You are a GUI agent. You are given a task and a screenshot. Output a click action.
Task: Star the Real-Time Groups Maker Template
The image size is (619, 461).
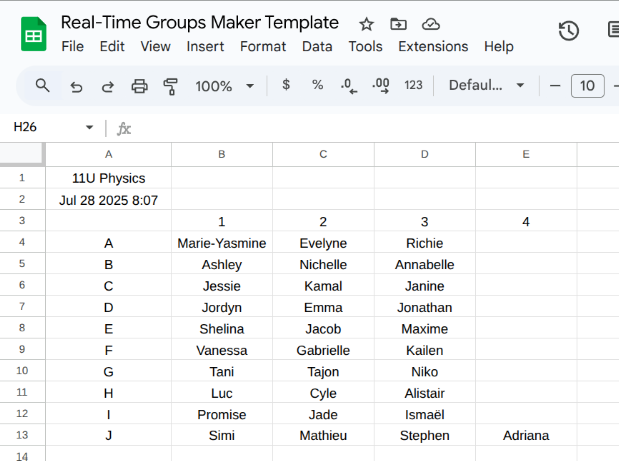(367, 24)
